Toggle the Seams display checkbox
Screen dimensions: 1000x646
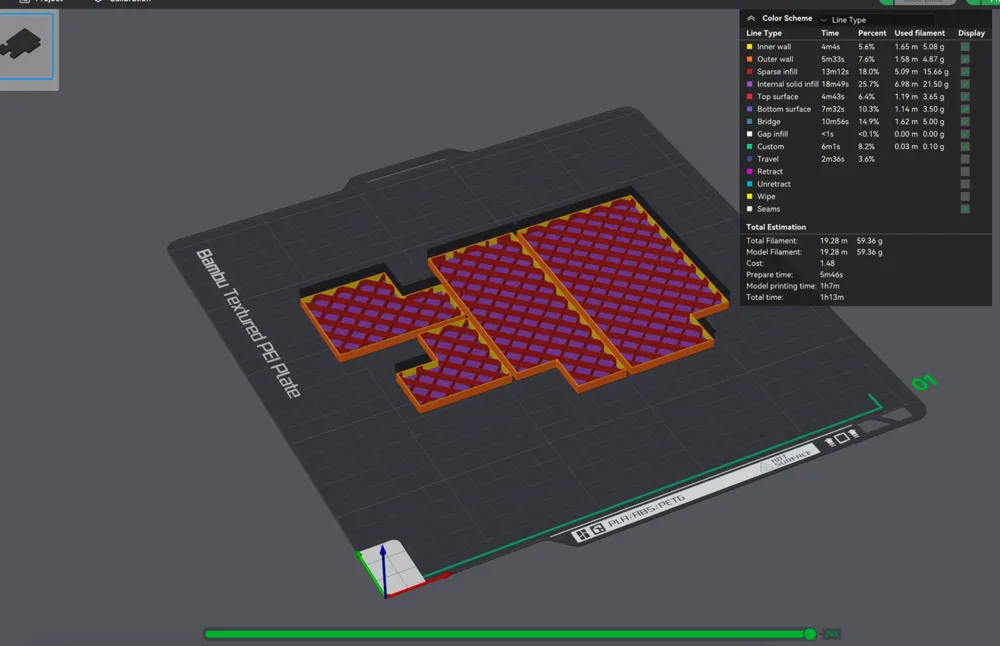(x=965, y=209)
